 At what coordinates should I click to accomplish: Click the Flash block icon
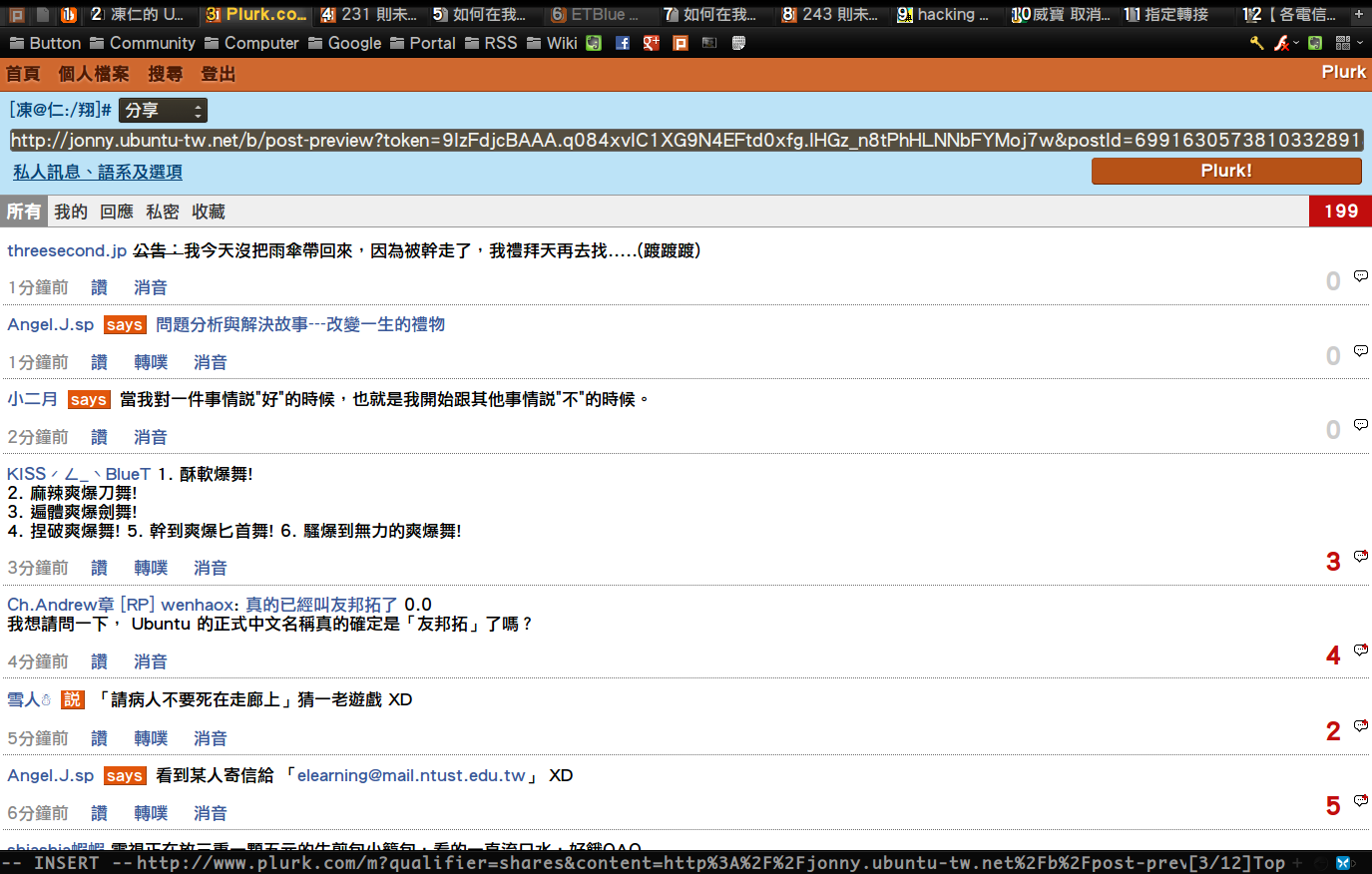[x=1281, y=43]
